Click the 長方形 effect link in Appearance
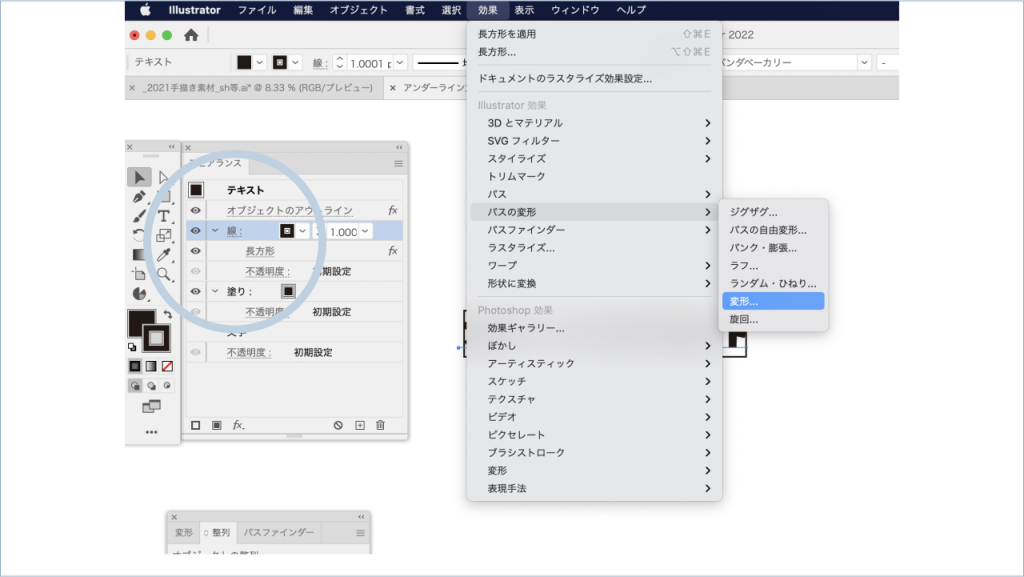This screenshot has height=577, width=1024. pos(260,251)
